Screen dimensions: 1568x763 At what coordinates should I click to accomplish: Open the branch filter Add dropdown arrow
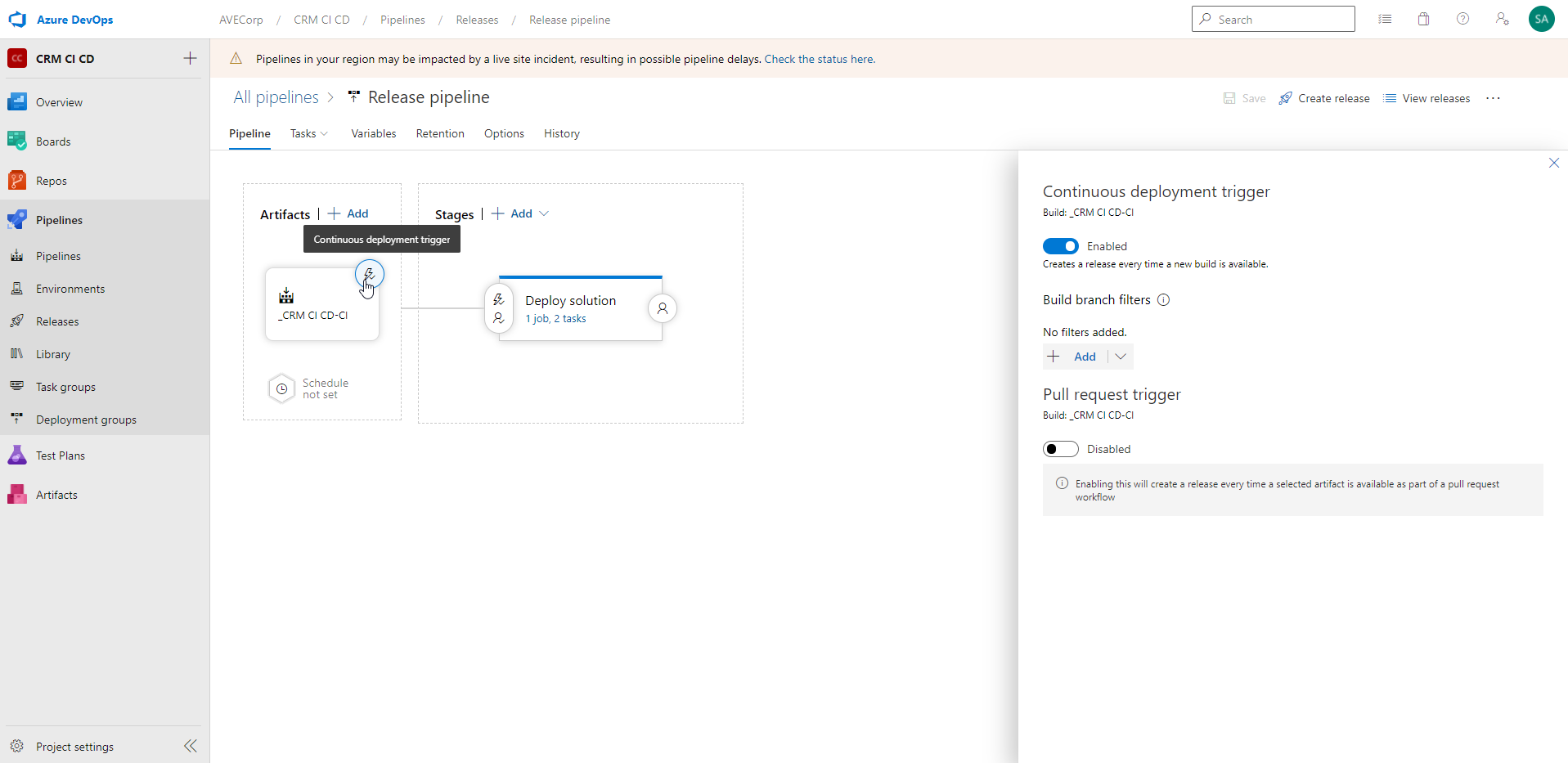pyautogui.click(x=1120, y=357)
